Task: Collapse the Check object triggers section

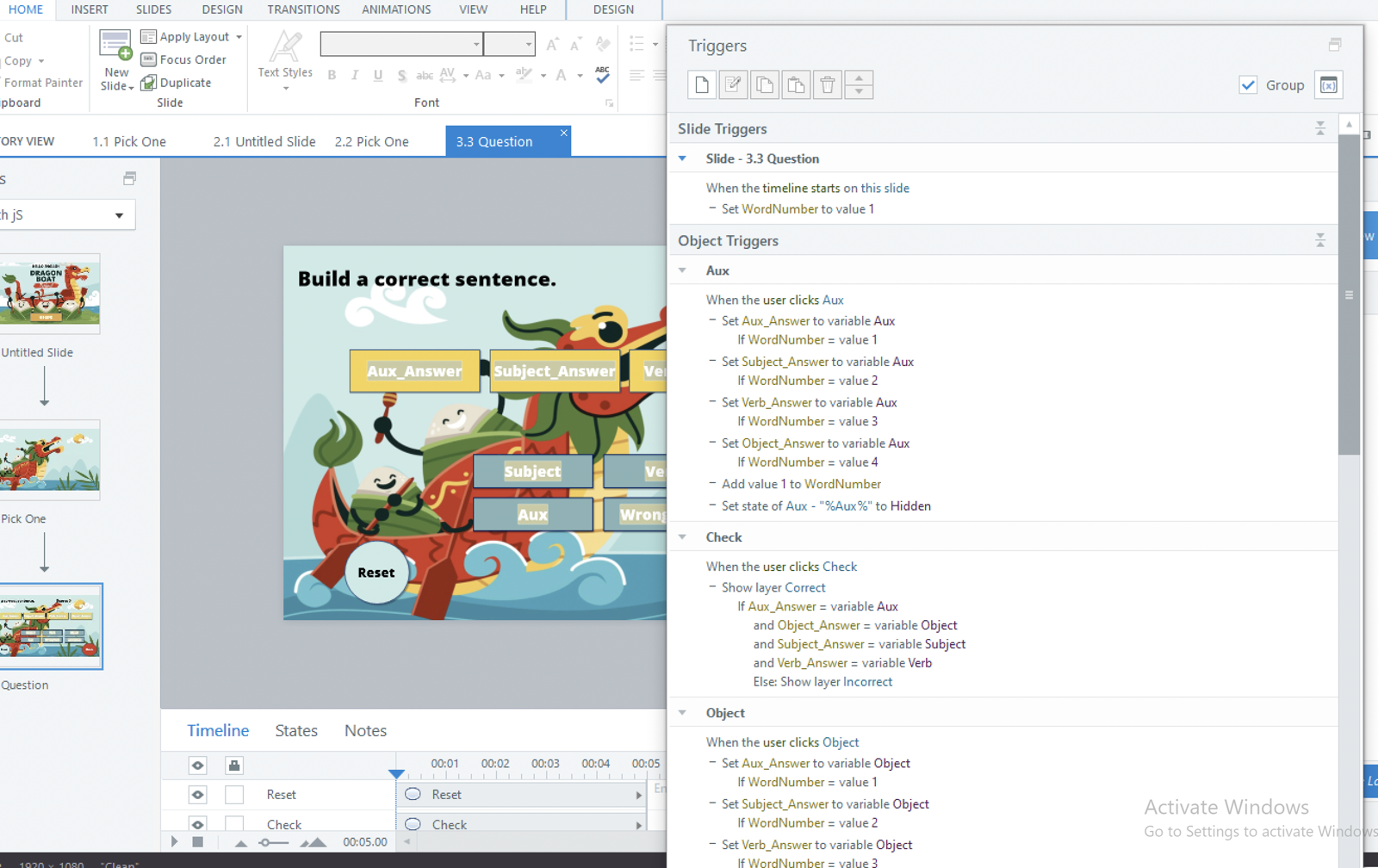Action: 683,537
